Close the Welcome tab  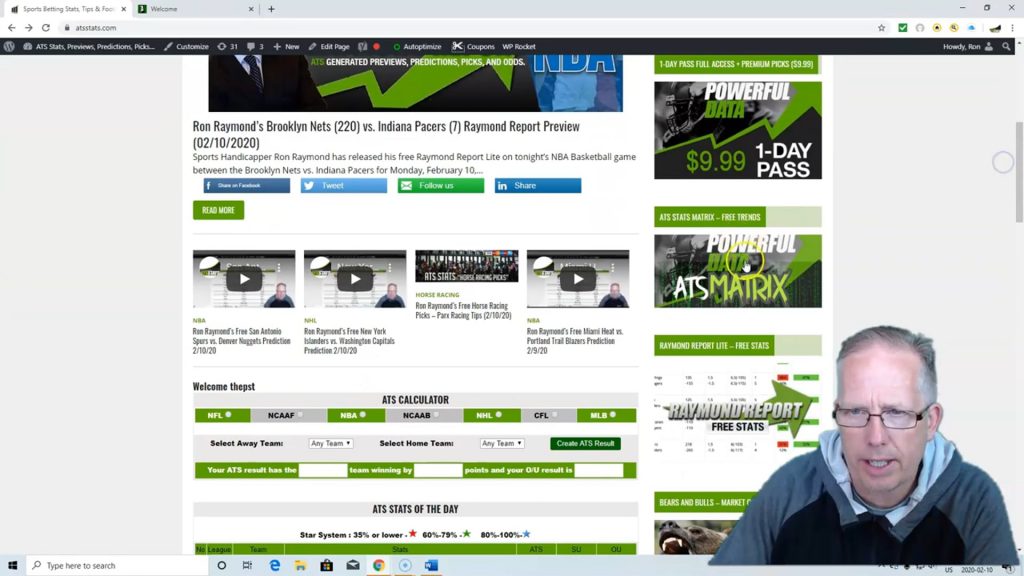coord(251,9)
